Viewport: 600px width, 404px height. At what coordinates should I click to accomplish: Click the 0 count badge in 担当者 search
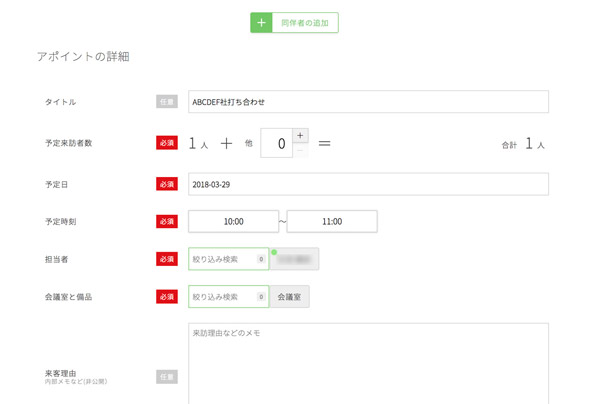pos(260,259)
